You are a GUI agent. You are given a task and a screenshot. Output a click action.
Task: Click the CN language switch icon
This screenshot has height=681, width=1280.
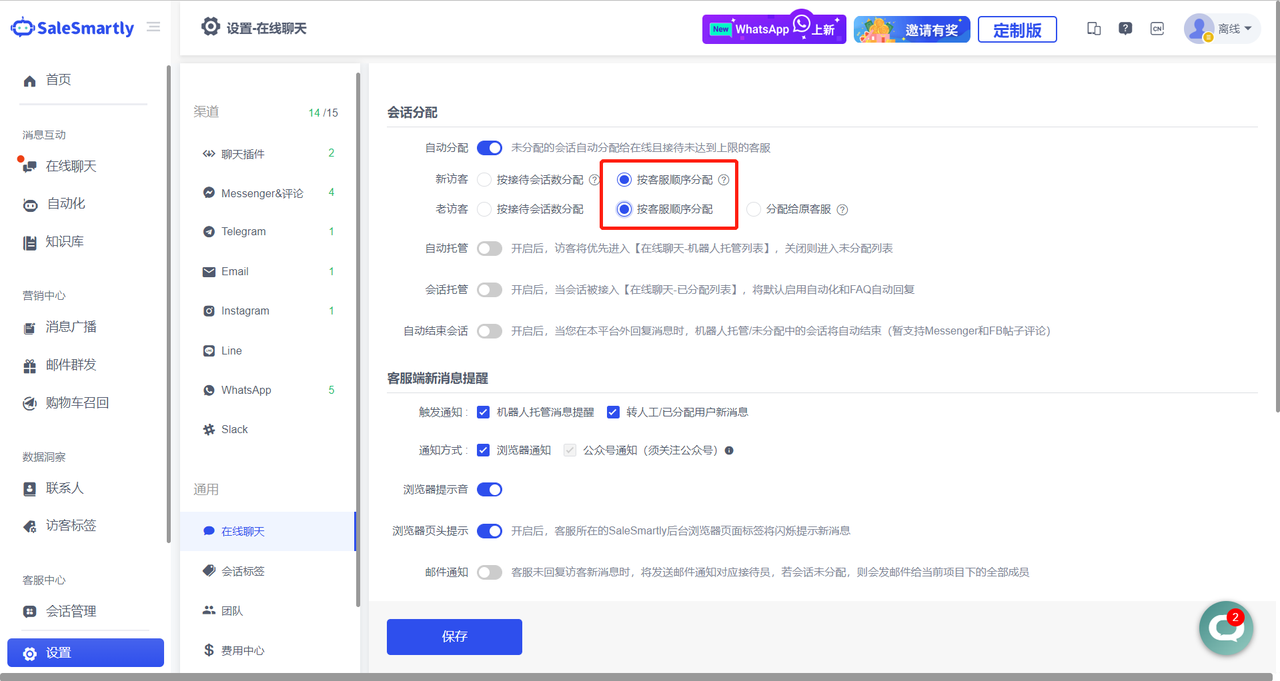[1157, 29]
